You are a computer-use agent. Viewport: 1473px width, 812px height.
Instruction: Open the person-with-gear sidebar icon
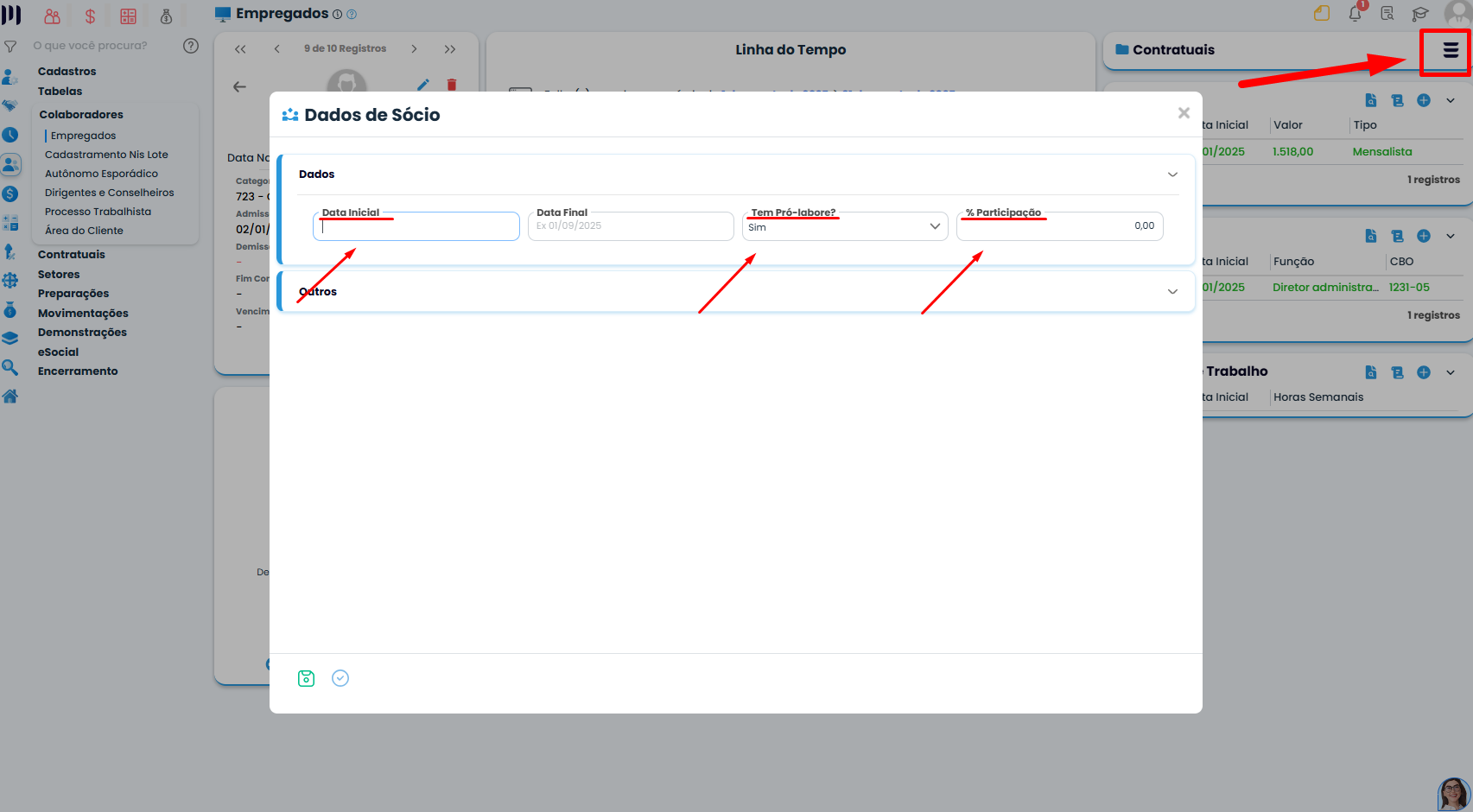tap(10, 77)
